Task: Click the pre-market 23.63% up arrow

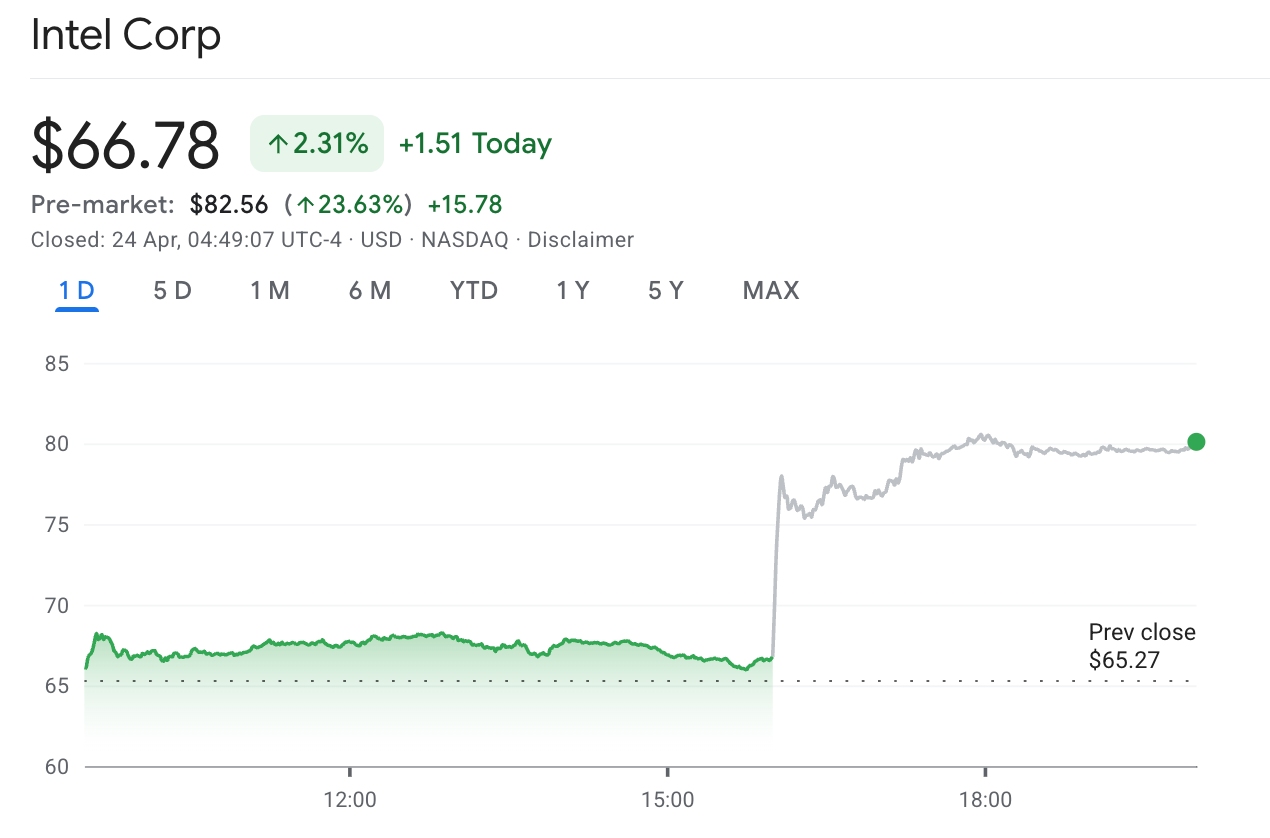Action: [304, 206]
